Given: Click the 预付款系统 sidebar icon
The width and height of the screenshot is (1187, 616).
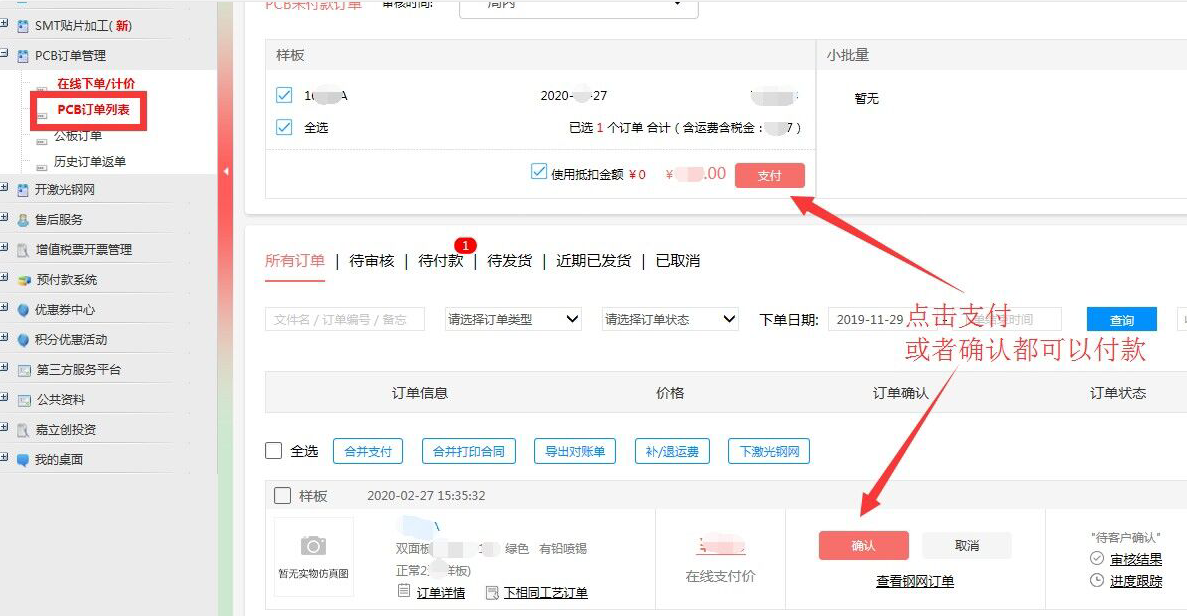Looking at the screenshot, I should coord(23,280).
